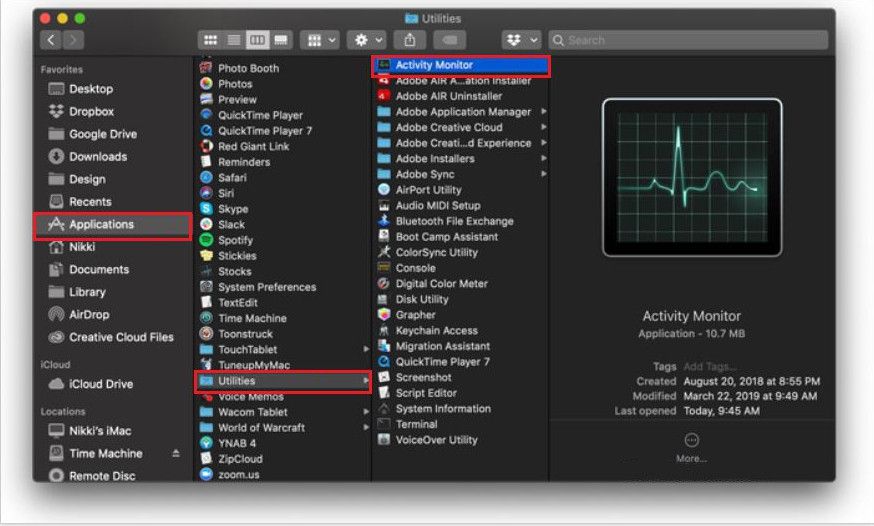Click the Edit Tags toolbar button

(450, 40)
